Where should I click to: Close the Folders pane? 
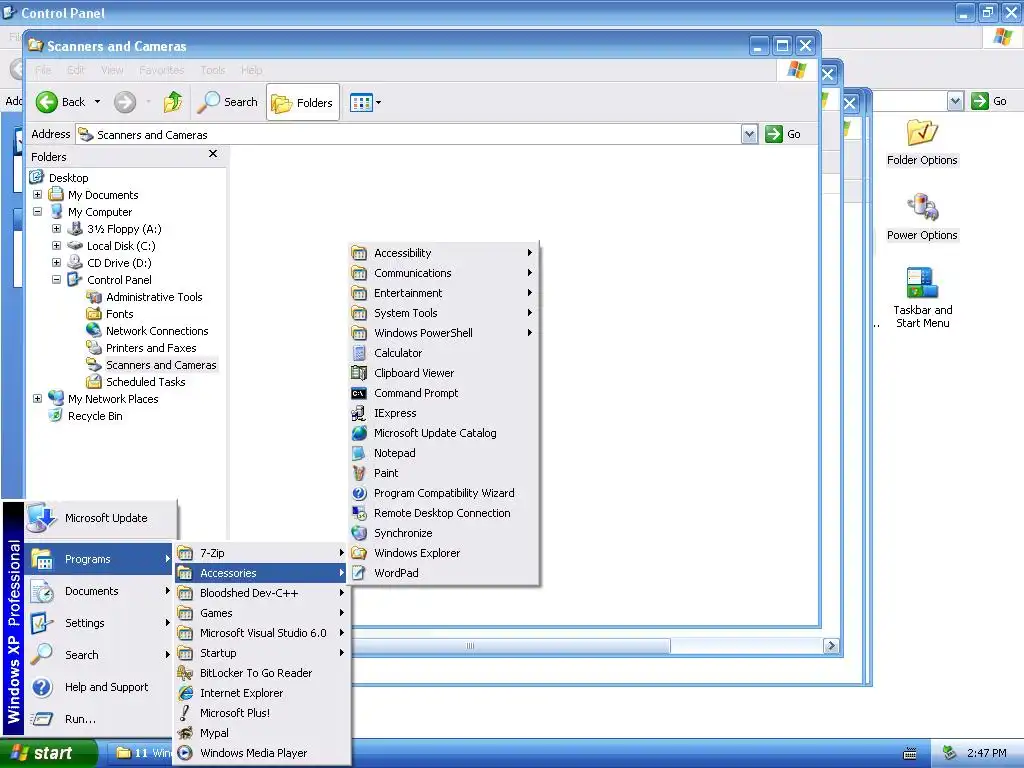pyautogui.click(x=213, y=154)
